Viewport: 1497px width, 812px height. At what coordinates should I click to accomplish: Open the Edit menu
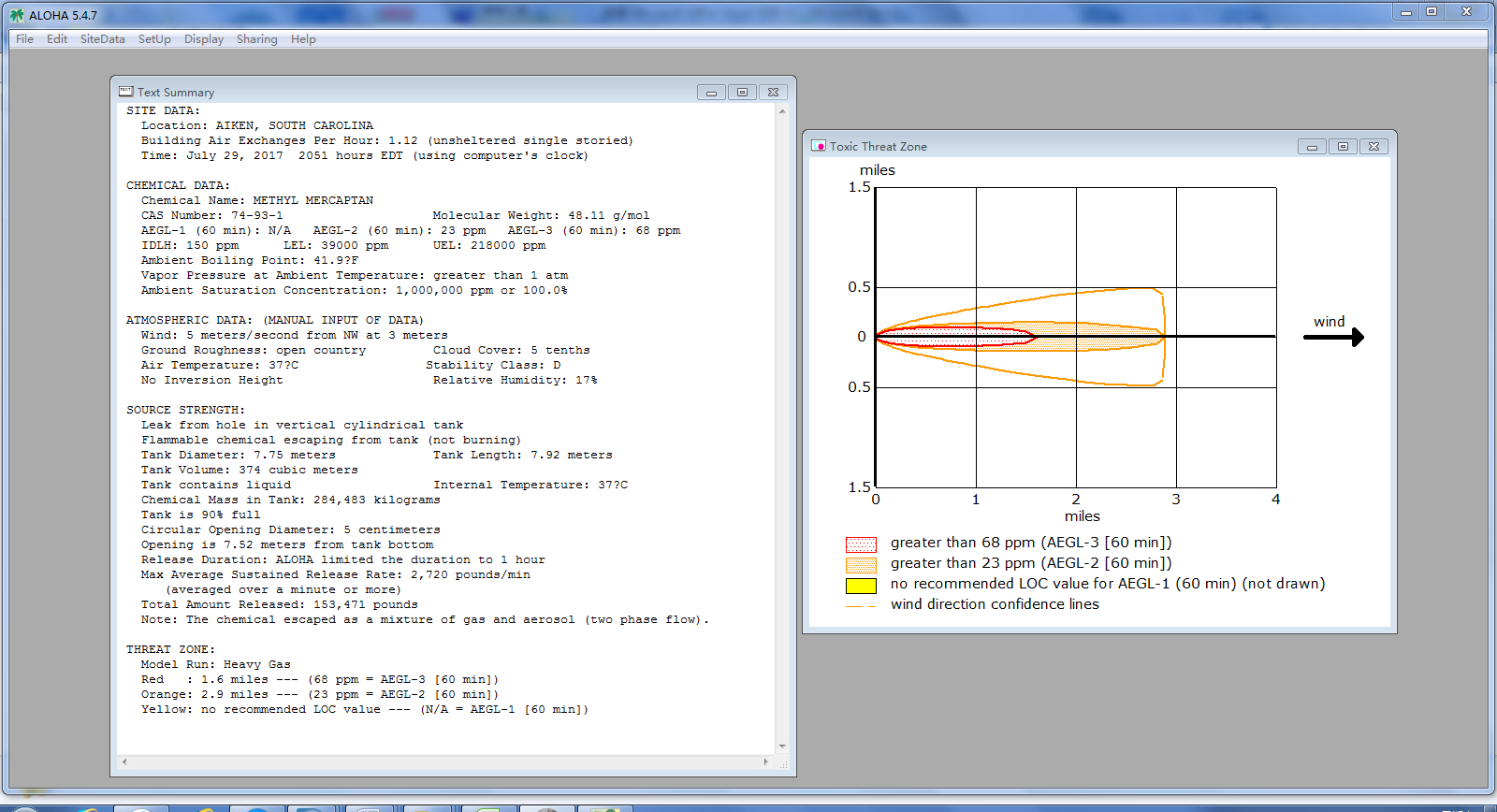(57, 39)
